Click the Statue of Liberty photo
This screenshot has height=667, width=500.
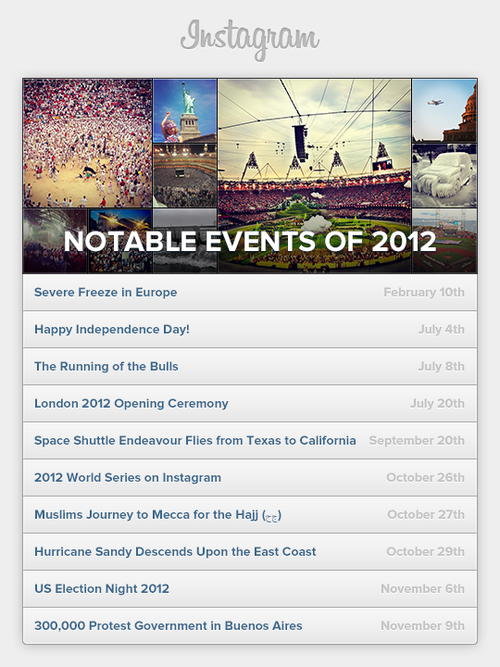(x=185, y=111)
